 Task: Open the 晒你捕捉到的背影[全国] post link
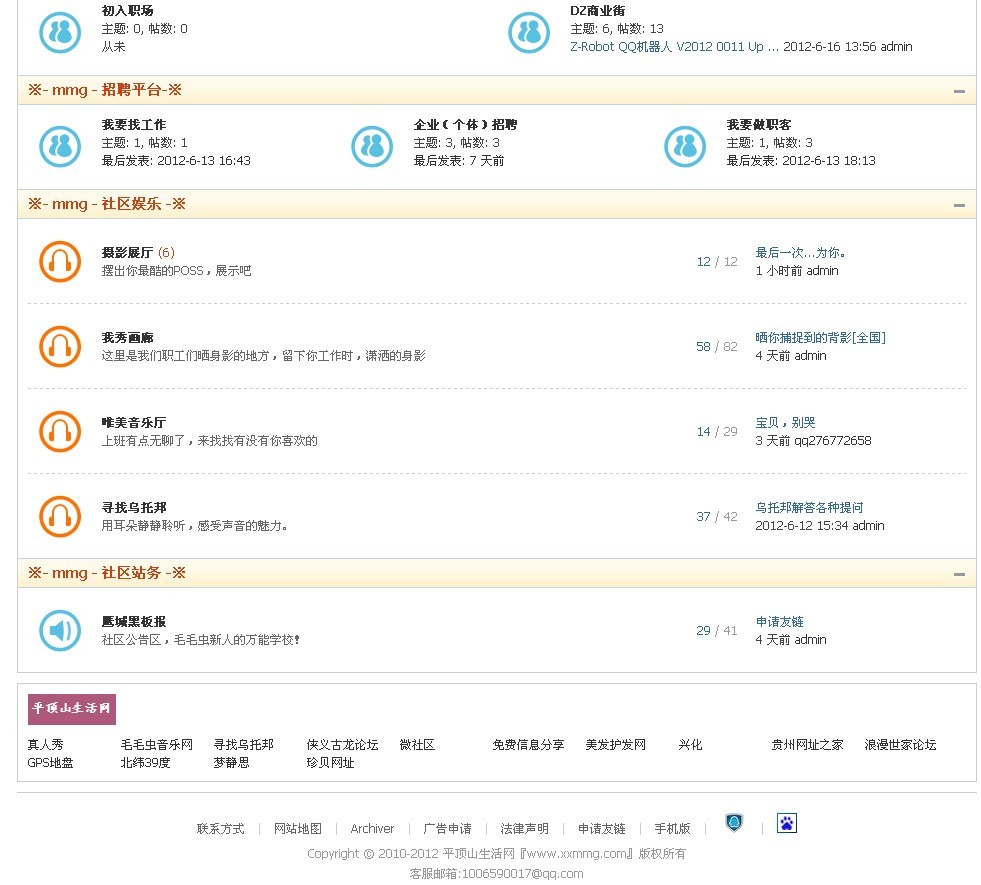820,338
